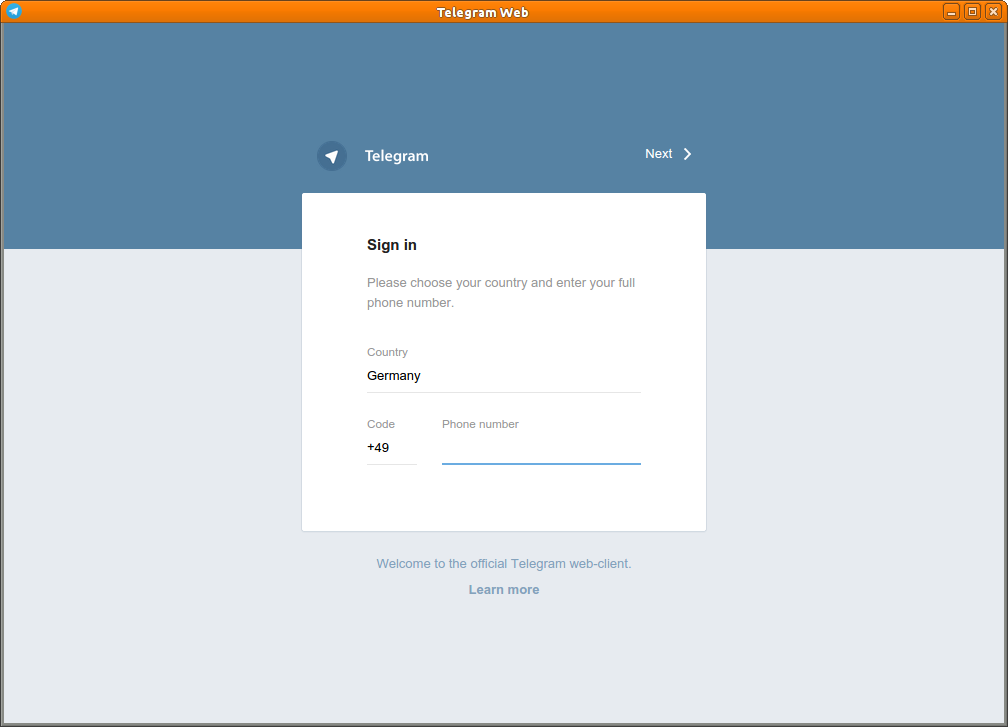Close the Telegram Web window

[x=993, y=12]
